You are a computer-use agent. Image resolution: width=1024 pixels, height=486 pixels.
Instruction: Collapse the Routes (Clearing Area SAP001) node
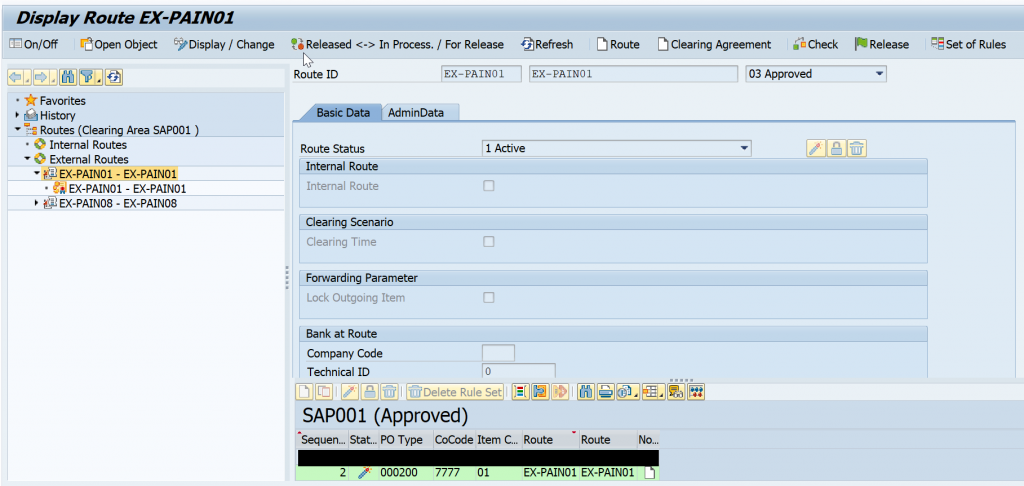tap(17, 130)
